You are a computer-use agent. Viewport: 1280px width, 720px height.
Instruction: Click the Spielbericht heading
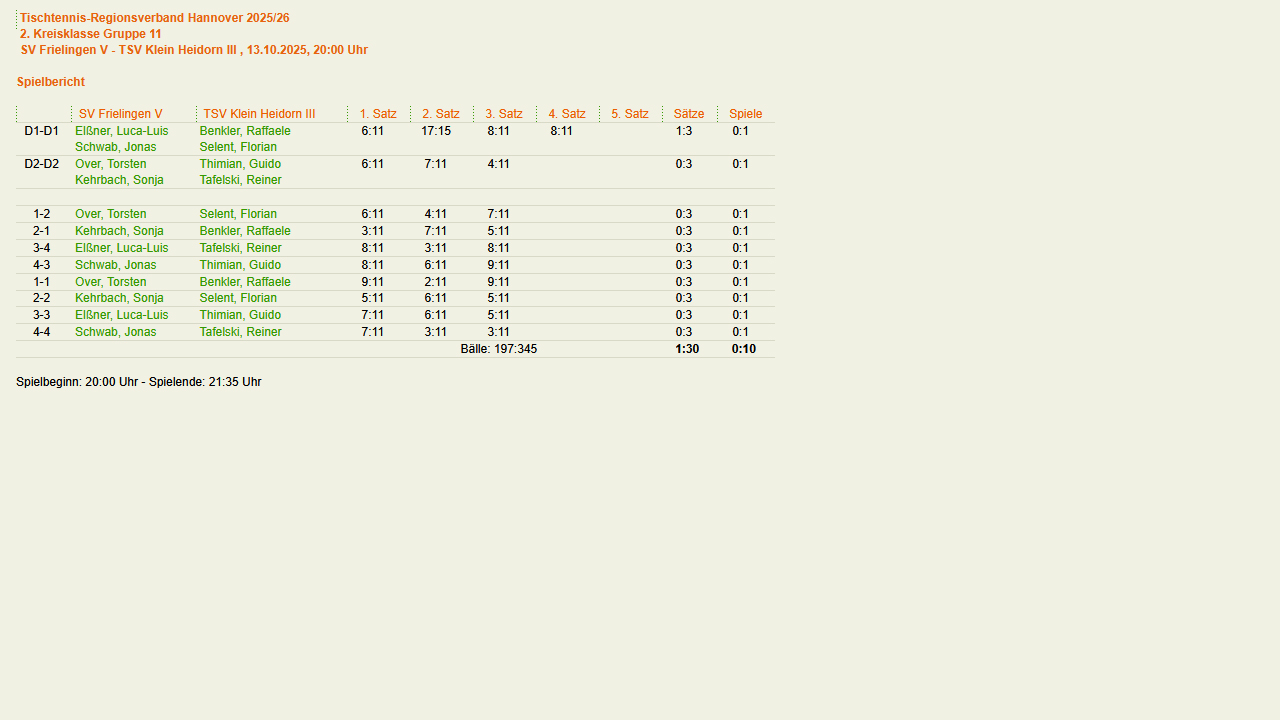[51, 82]
